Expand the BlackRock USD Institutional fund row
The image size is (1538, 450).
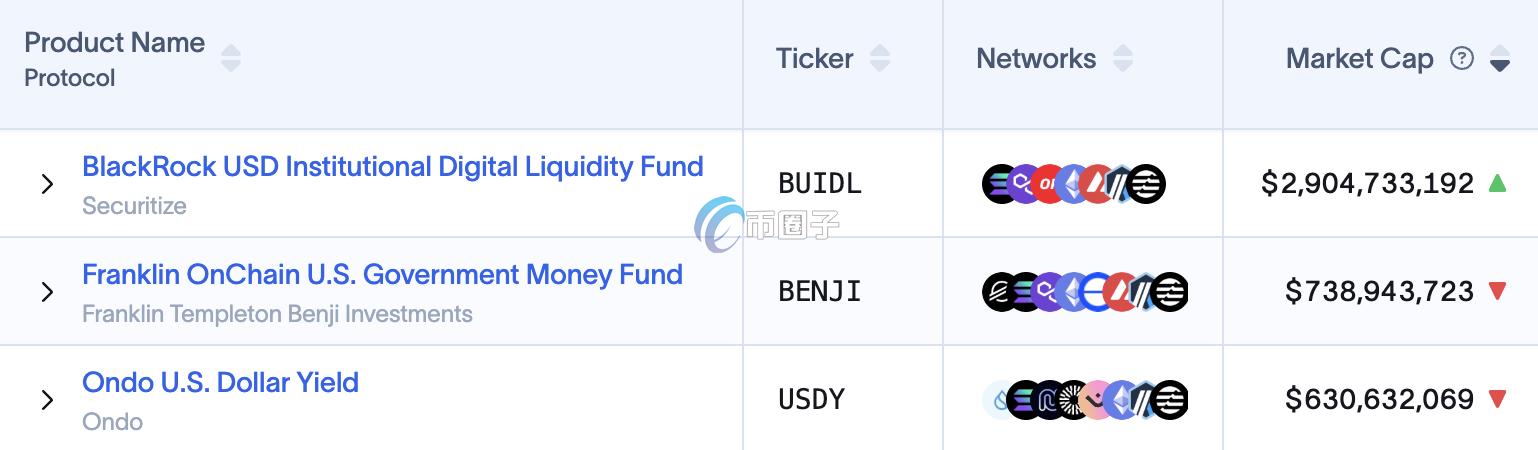[47, 184]
